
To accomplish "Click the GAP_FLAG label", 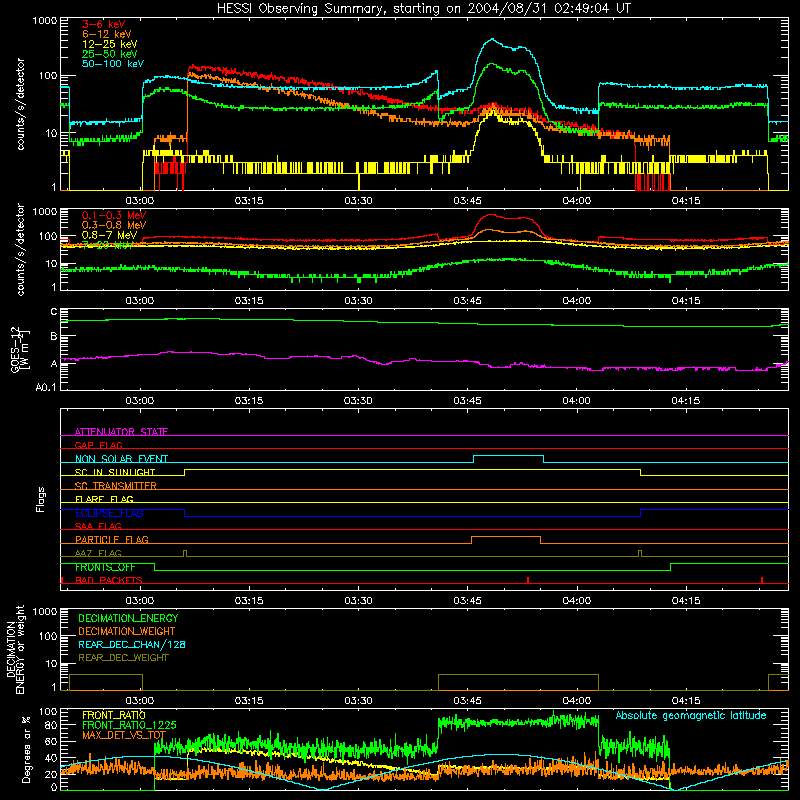I will point(98,445).
